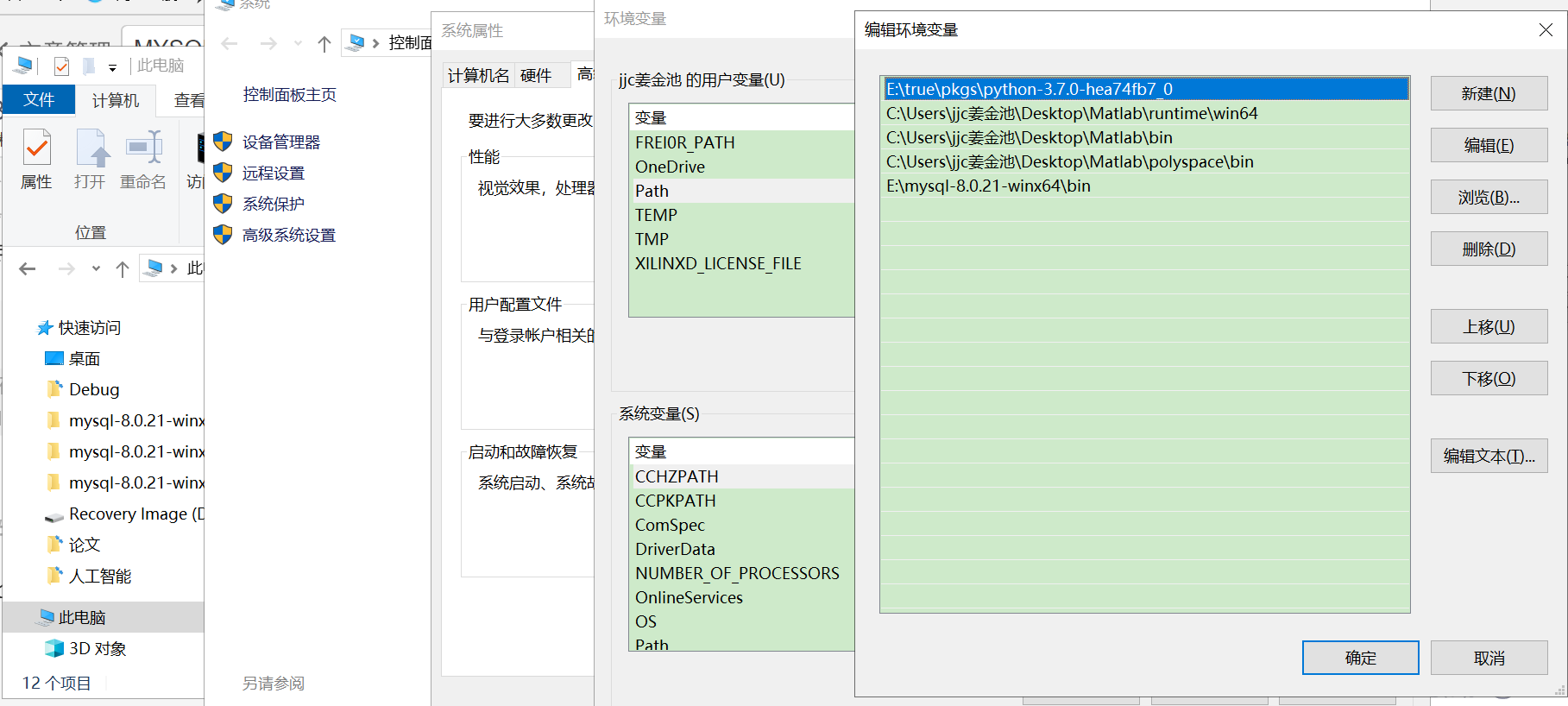This screenshot has height=706, width=1568.
Task: Click the shield icon beside 系统保护
Action: pyautogui.click(x=223, y=204)
